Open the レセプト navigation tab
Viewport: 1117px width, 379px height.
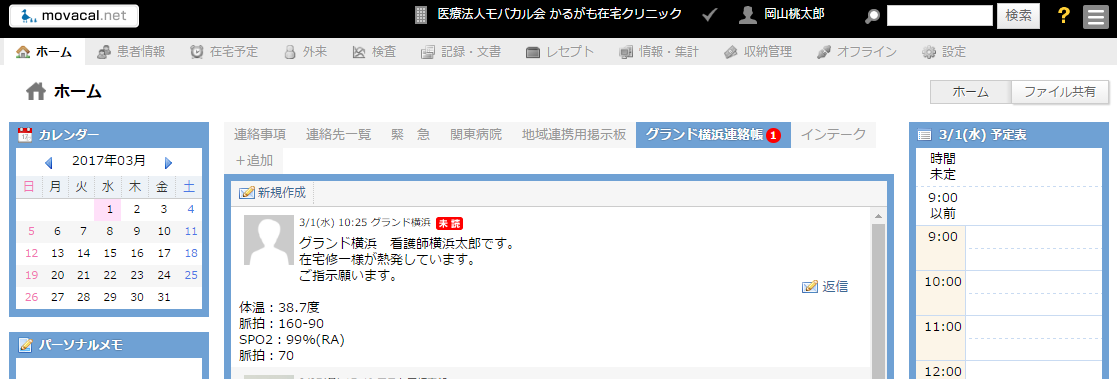[559, 51]
